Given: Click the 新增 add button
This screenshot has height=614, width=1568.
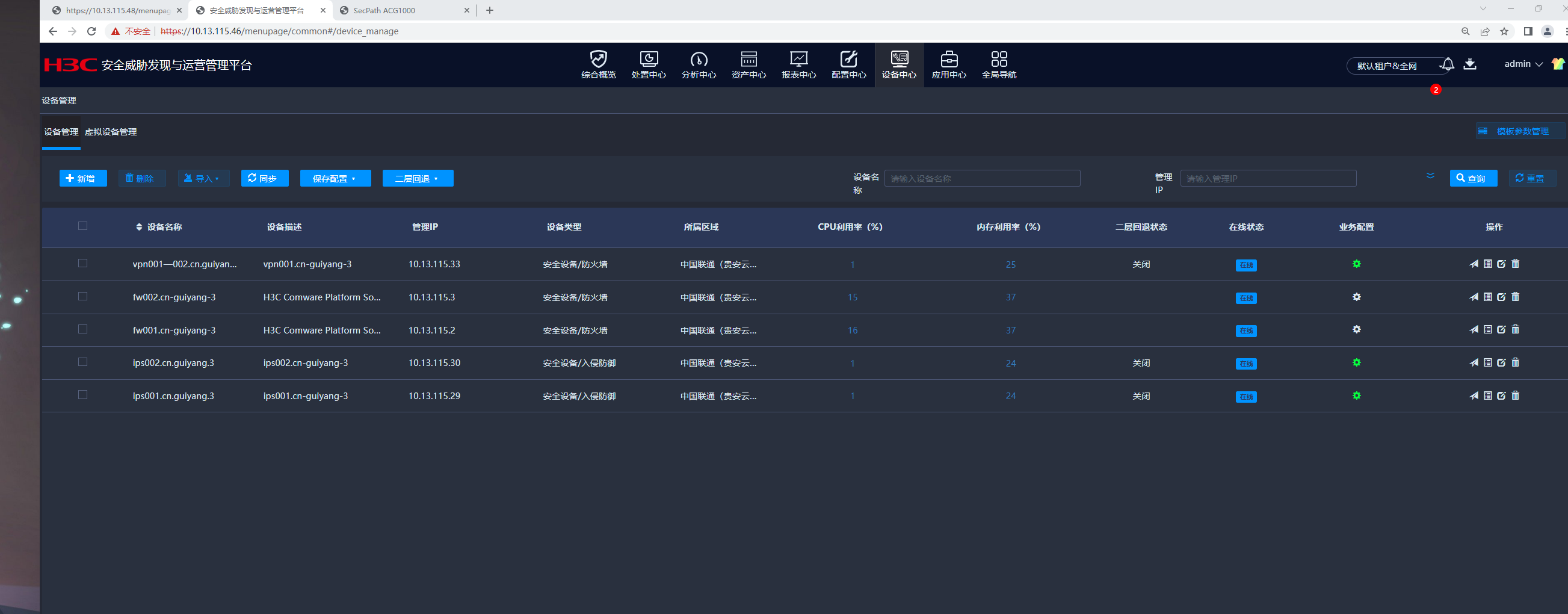Looking at the screenshot, I should [83, 178].
